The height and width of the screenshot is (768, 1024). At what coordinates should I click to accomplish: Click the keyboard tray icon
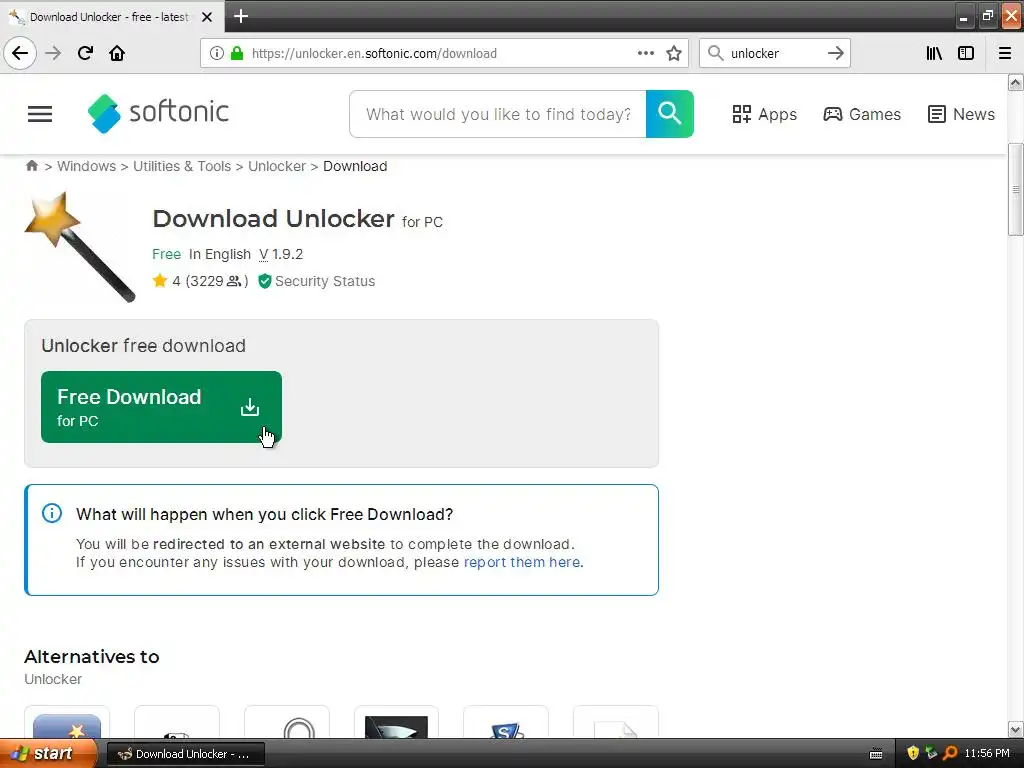876,754
